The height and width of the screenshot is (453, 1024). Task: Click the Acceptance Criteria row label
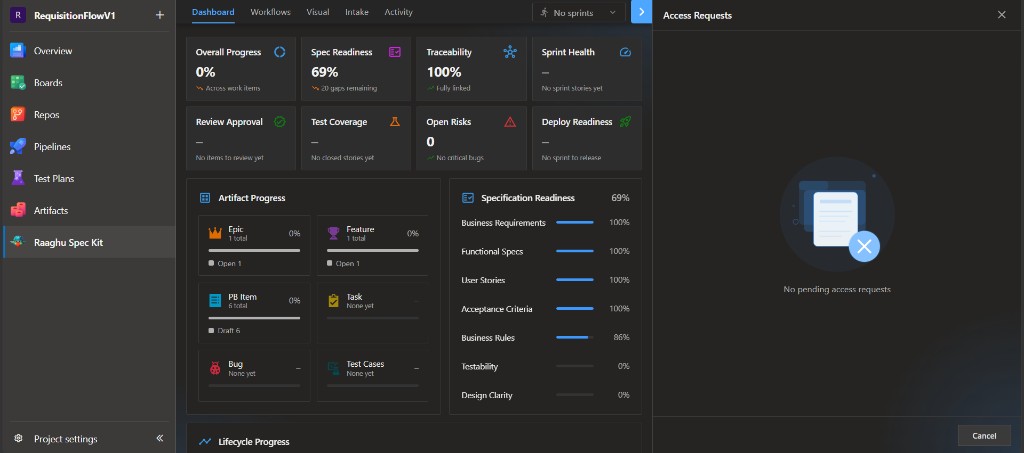click(x=496, y=309)
